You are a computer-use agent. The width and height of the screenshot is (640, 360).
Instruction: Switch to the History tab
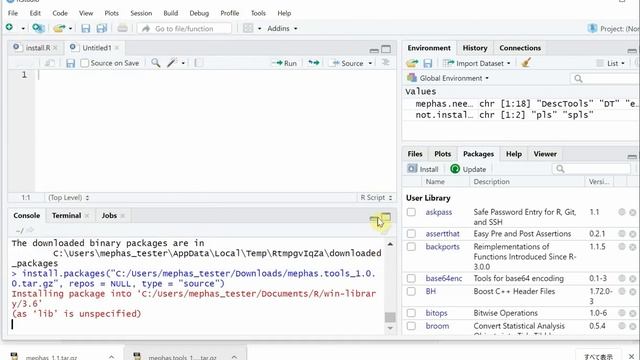click(x=475, y=48)
